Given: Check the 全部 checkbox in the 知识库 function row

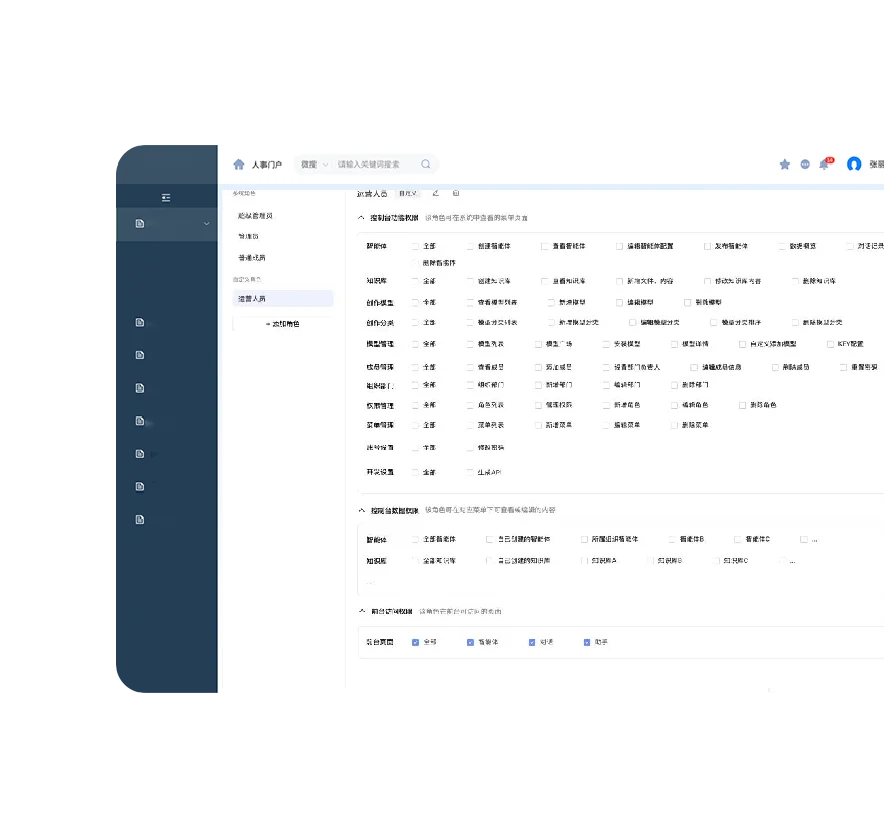Looking at the screenshot, I should pos(416,281).
